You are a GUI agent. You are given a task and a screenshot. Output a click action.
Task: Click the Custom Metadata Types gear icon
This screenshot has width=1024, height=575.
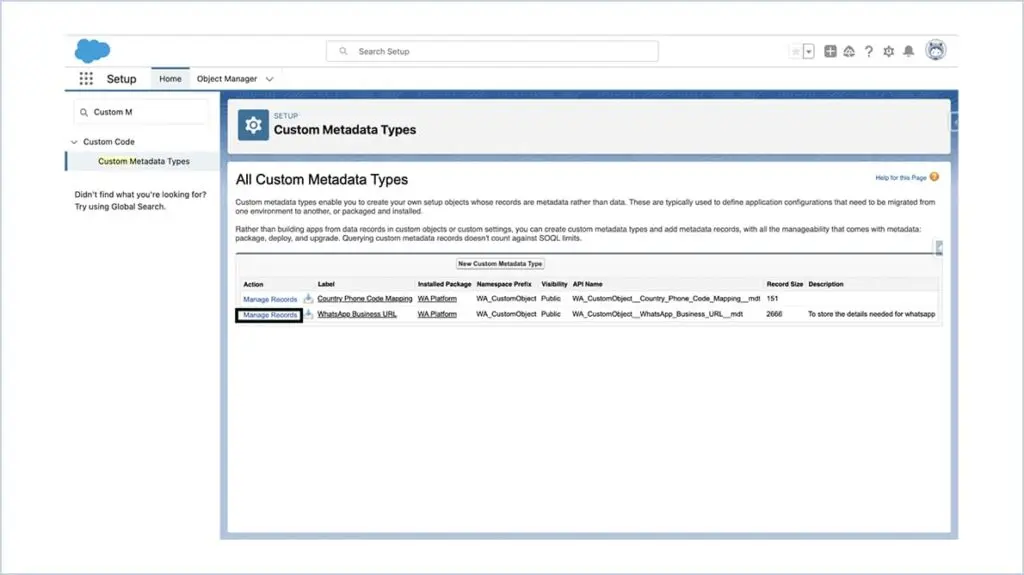click(x=253, y=125)
